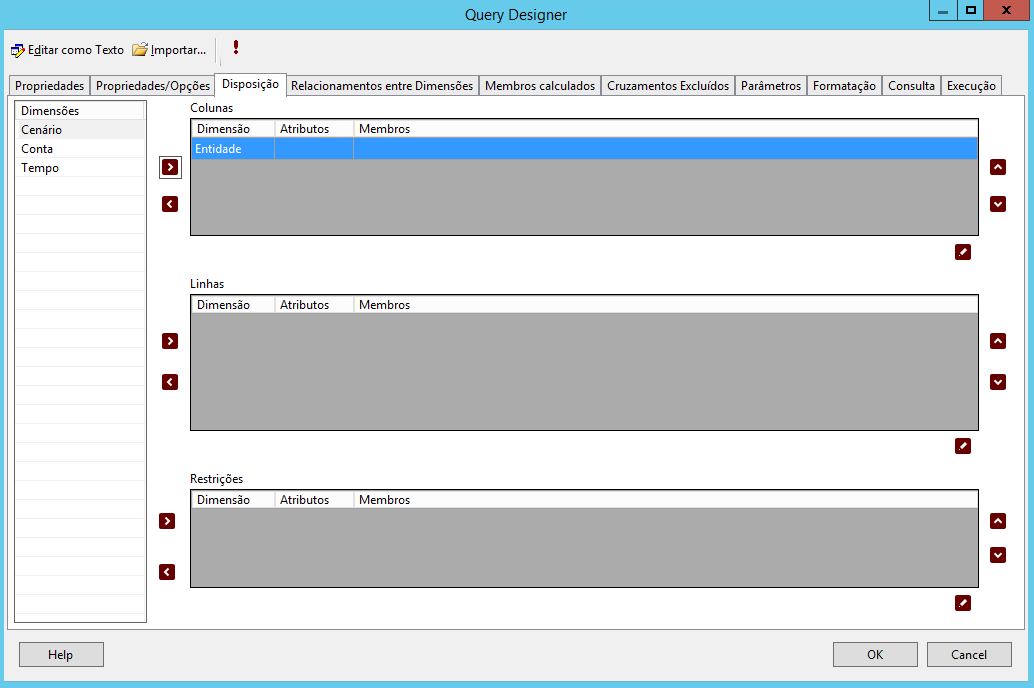
Task: Click Dimensão column header in Colunas
Action: (x=233, y=129)
